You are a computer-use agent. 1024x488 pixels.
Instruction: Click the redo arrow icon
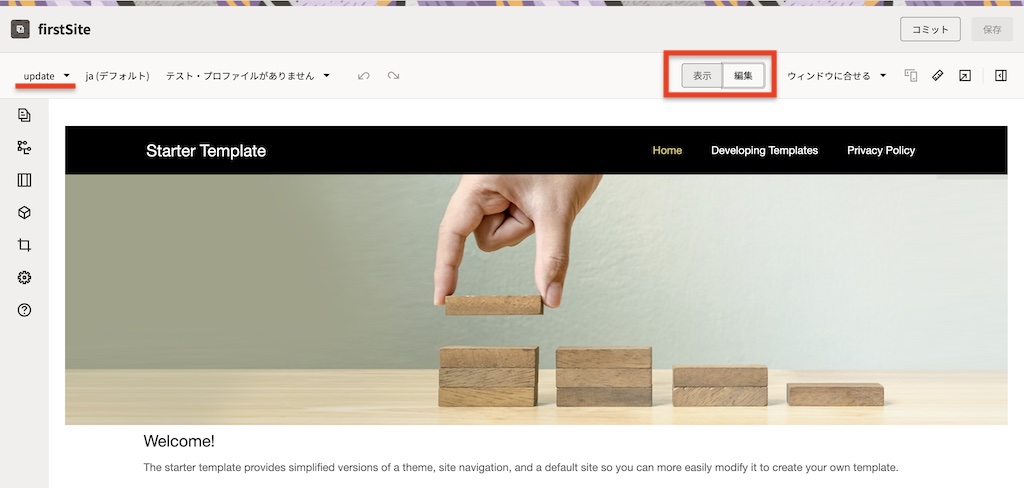(393, 76)
